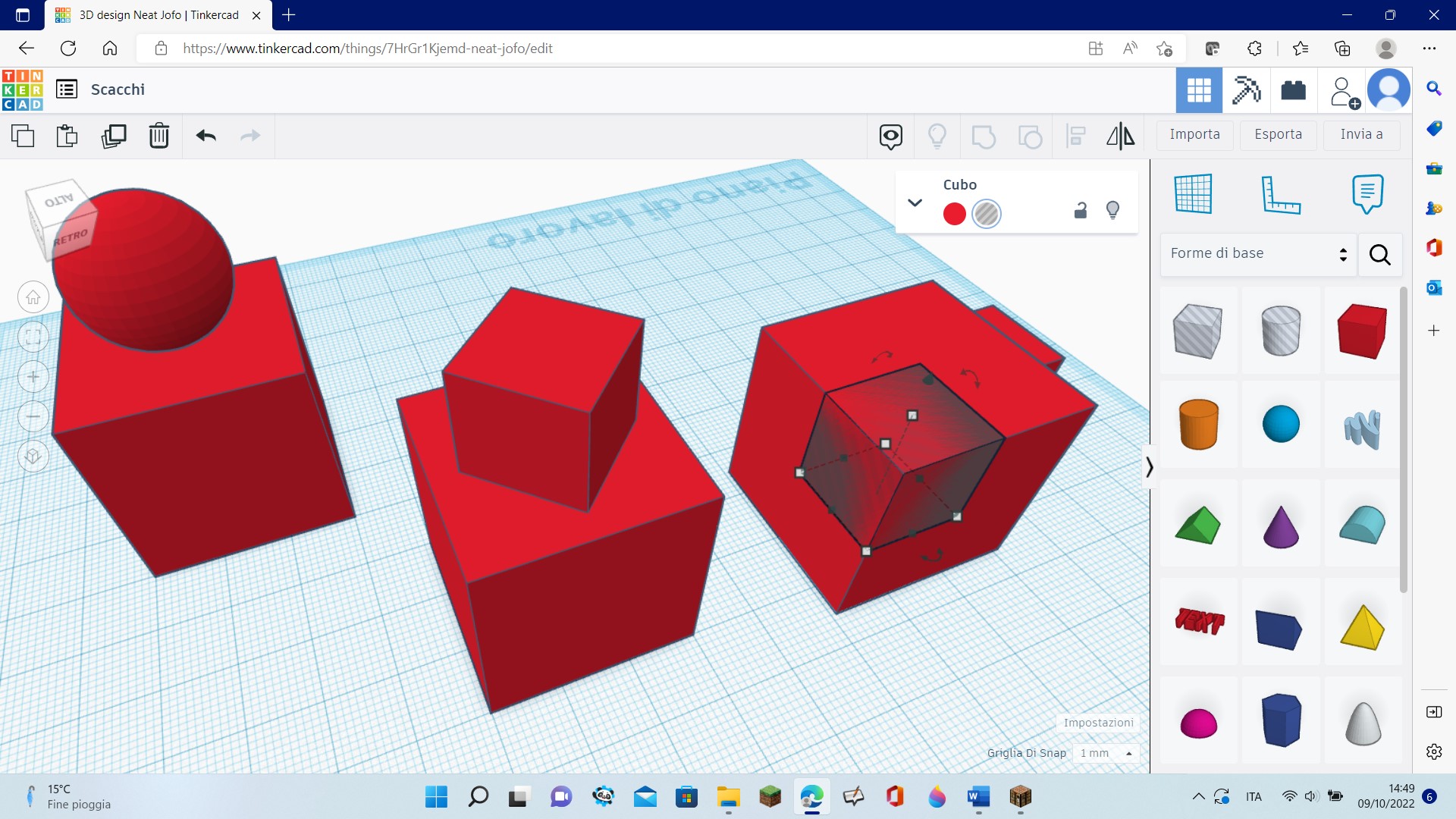Open the Invia a menu
Image resolution: width=1456 pixels, height=819 pixels.
(x=1361, y=134)
